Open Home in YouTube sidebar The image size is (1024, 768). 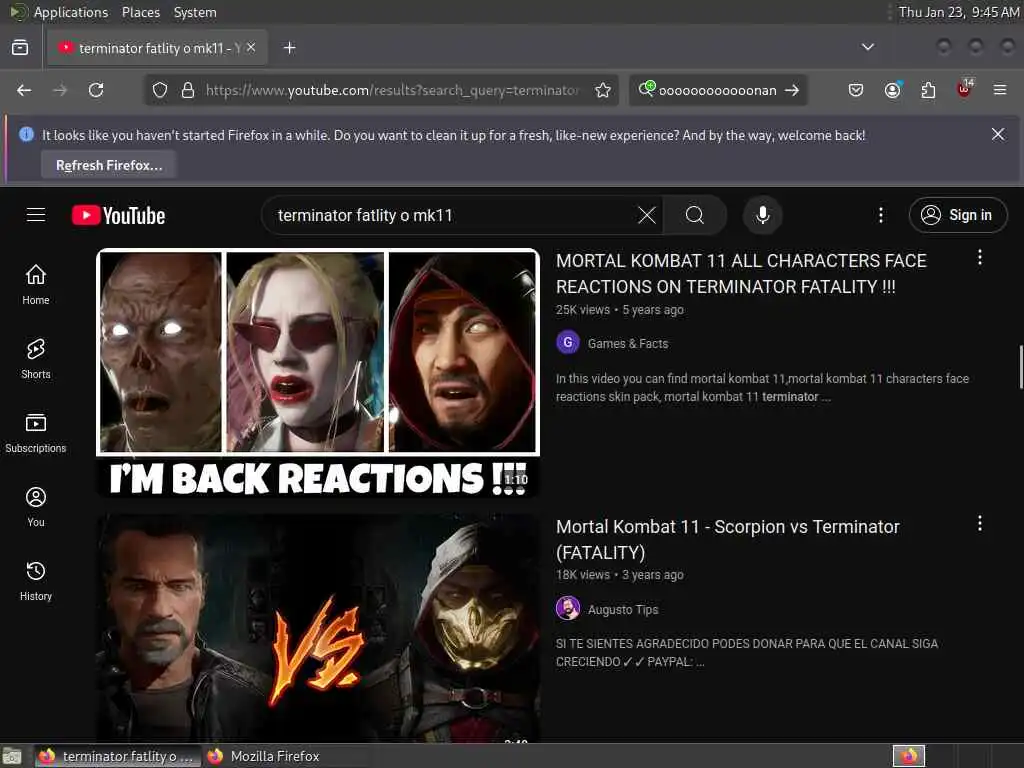[x=36, y=285]
